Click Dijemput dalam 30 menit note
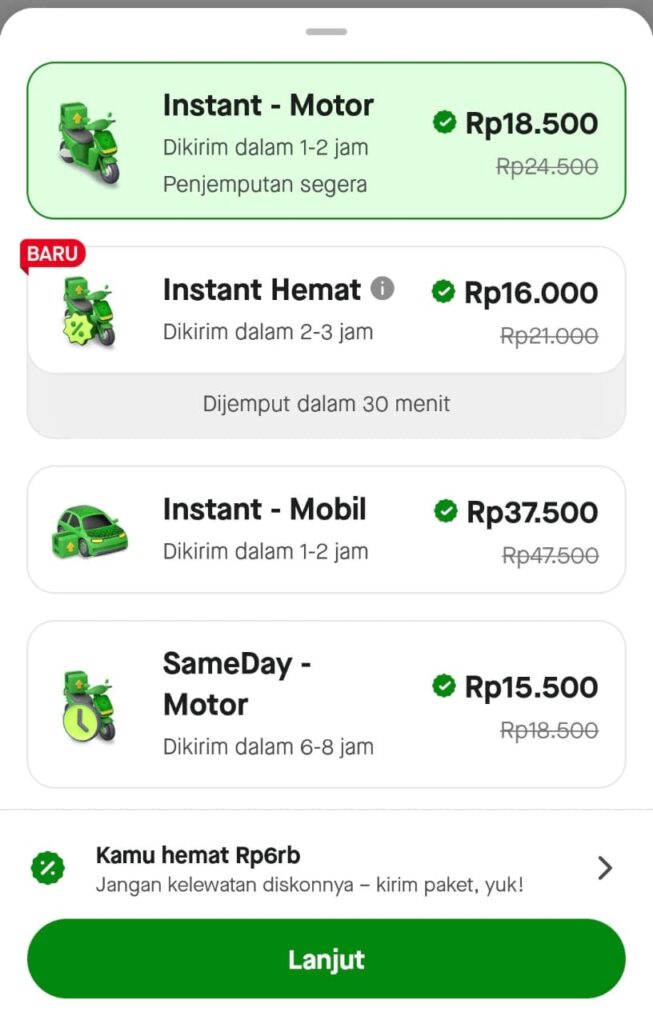Image resolution: width=653 pixels, height=1024 pixels. pyautogui.click(x=326, y=404)
